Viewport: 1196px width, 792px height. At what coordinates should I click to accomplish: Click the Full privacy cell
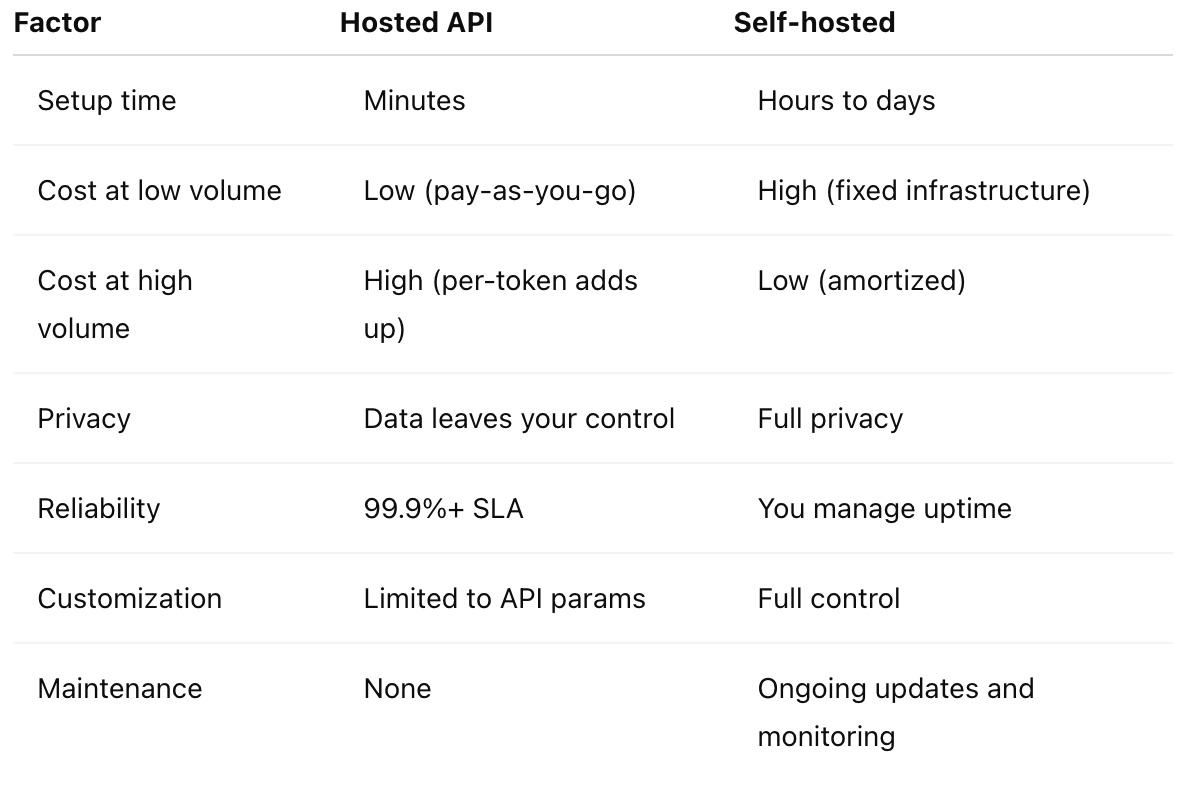[x=830, y=419]
